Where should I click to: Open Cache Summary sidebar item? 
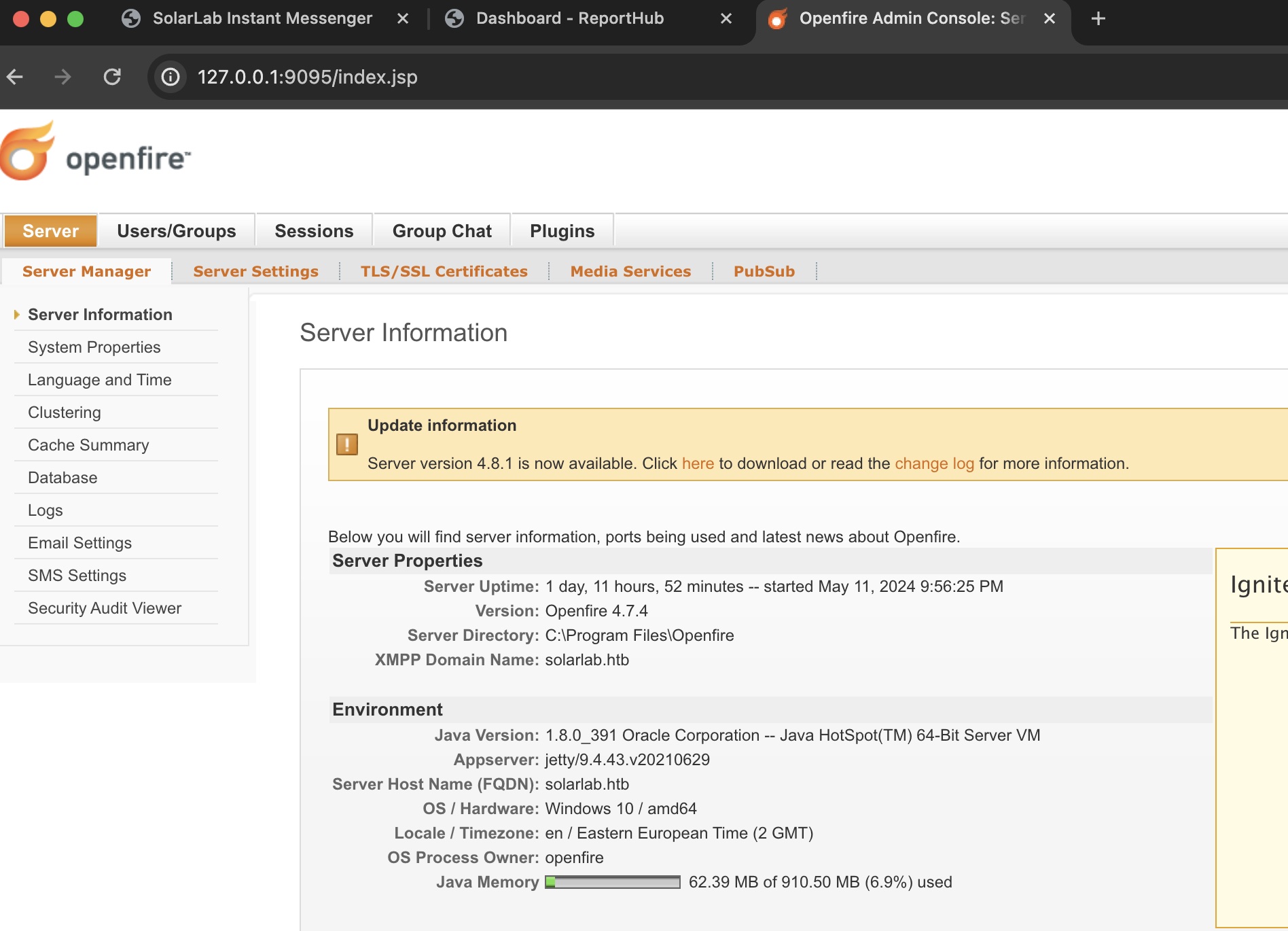[x=88, y=445]
